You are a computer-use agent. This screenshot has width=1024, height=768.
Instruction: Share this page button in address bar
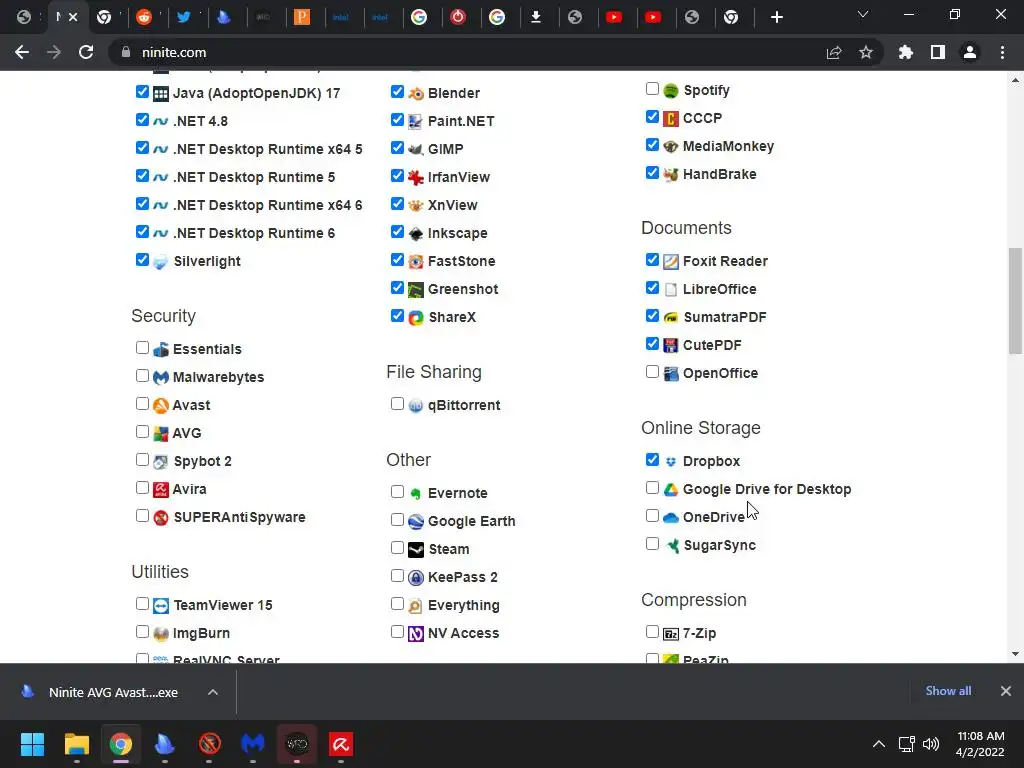(x=834, y=52)
